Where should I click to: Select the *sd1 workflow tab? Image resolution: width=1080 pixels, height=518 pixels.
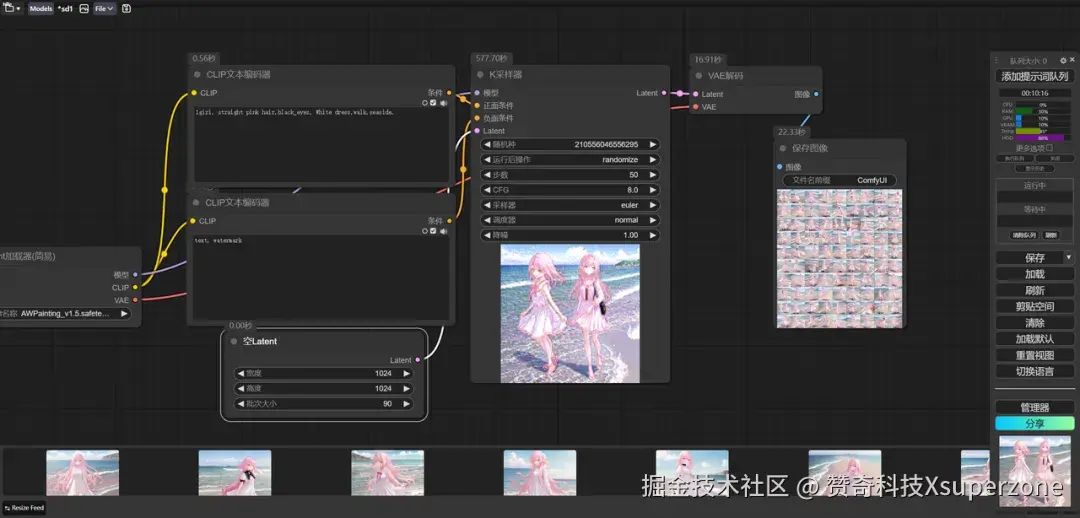point(66,9)
